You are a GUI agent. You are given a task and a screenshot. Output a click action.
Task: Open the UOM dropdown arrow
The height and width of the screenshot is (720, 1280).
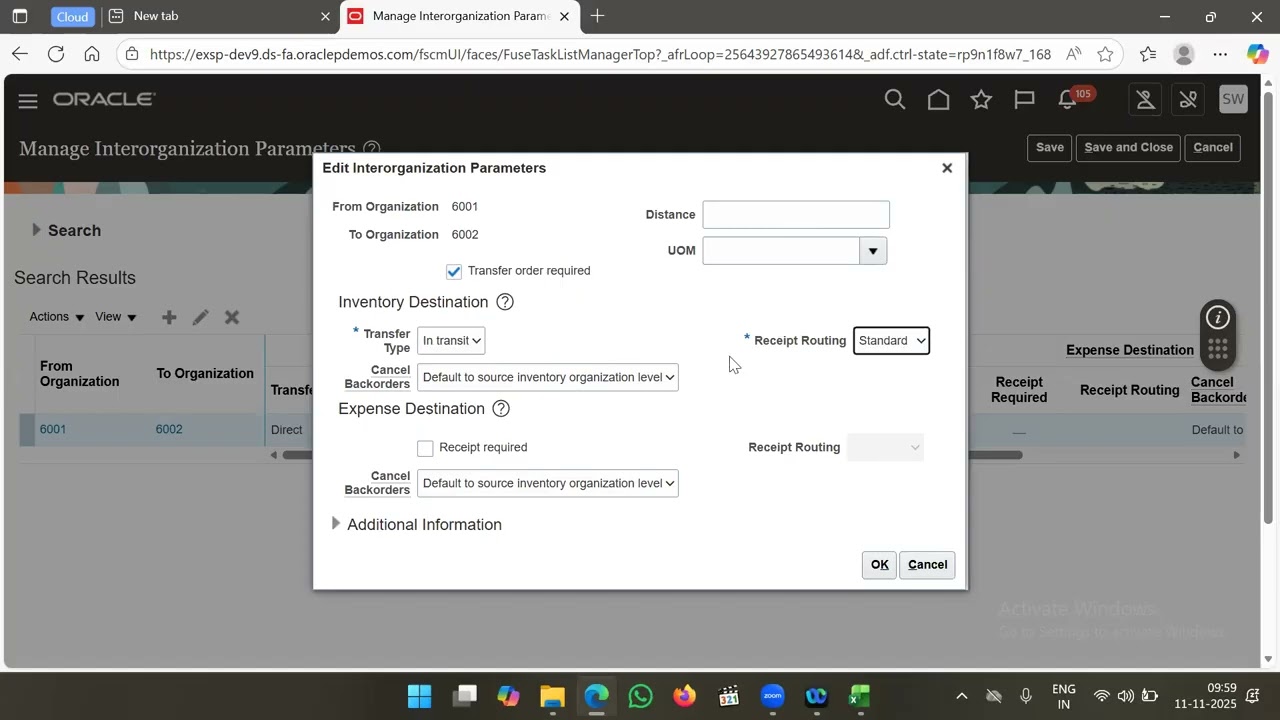[873, 251]
